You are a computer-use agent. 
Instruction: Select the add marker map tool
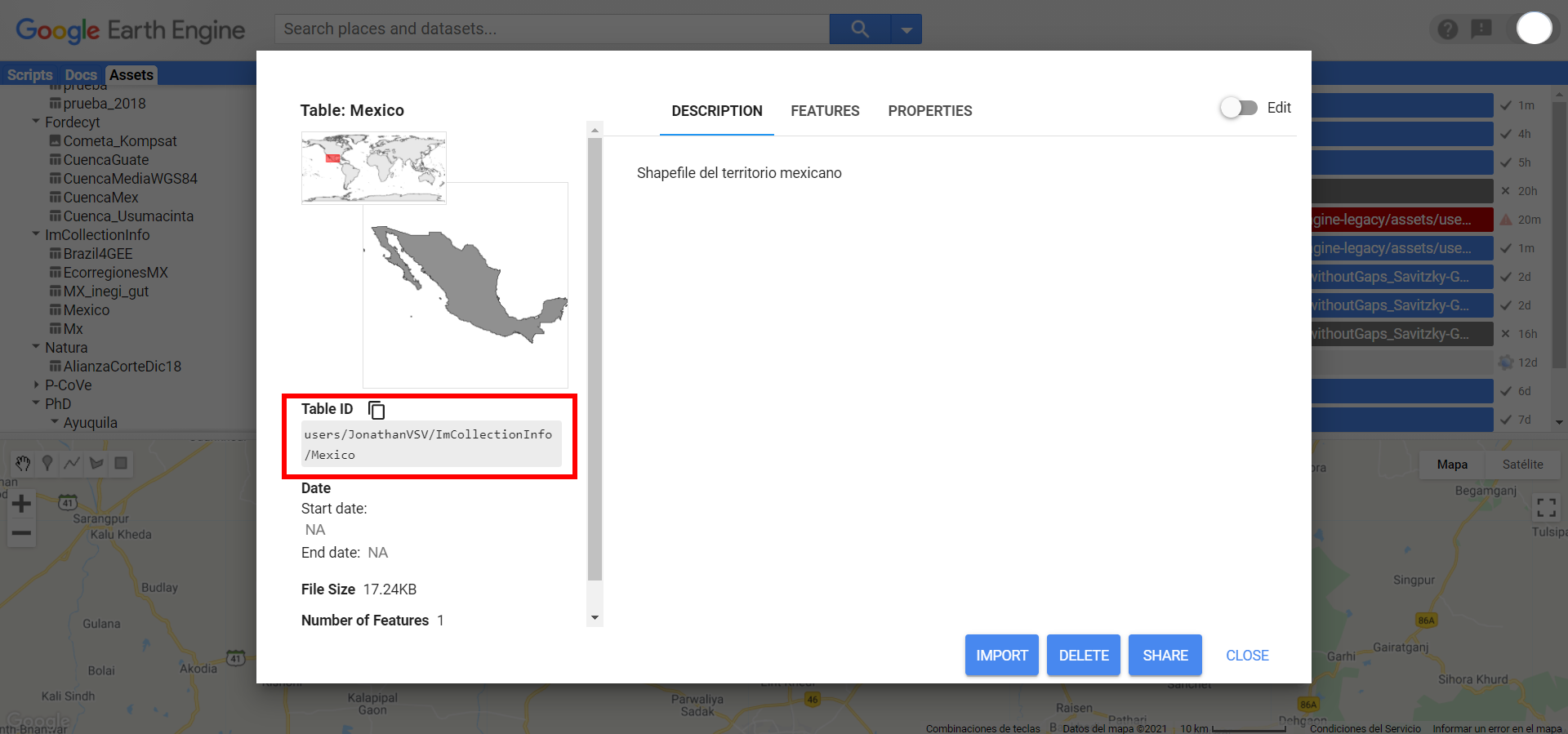[x=47, y=463]
